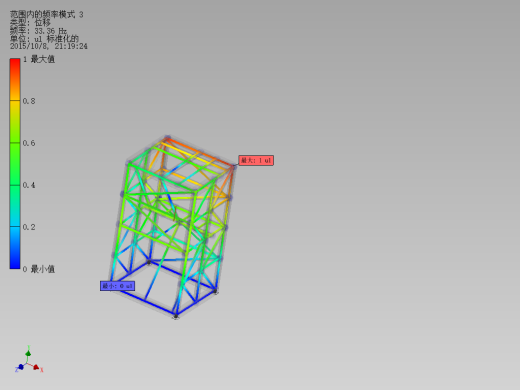
Task: Click the green middle band of color bar
Action: point(15,164)
